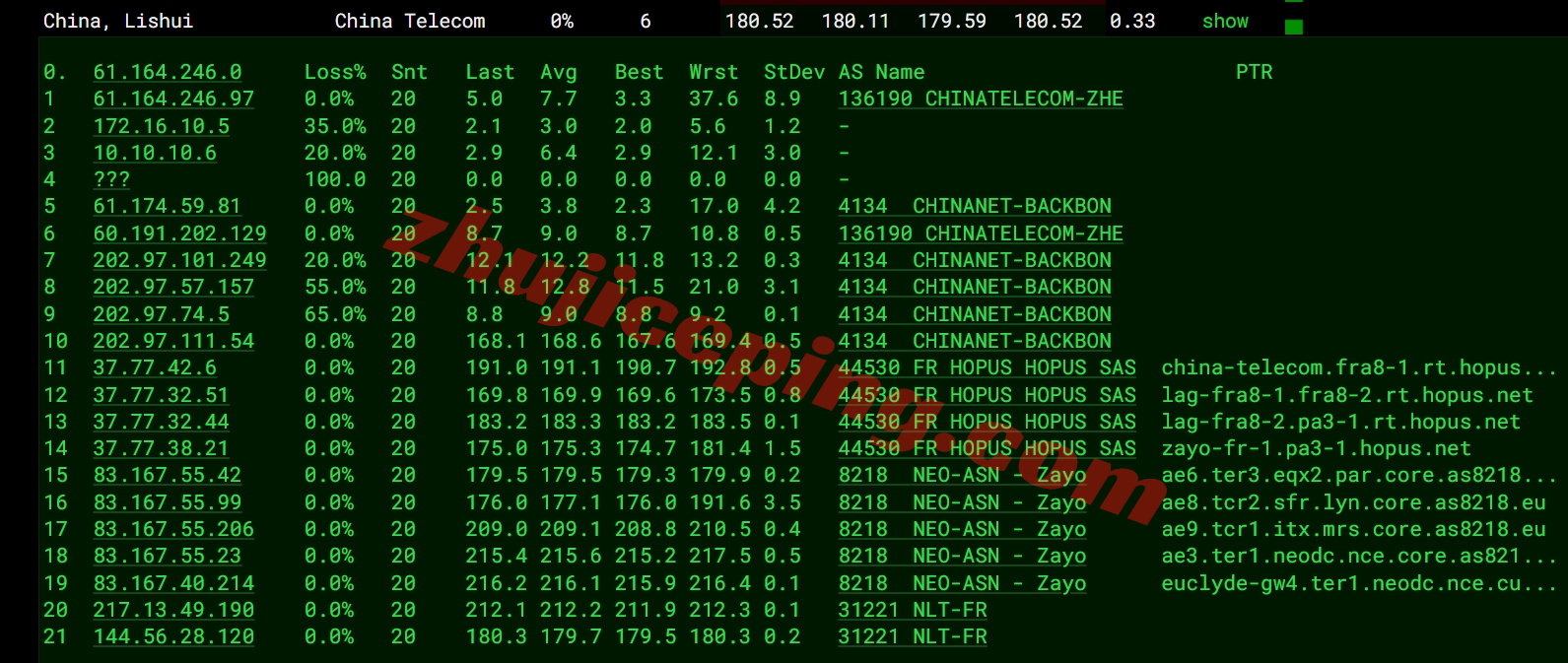Click IP address 202.97.111.54
This screenshot has height=663, width=1568.
[x=173, y=342]
